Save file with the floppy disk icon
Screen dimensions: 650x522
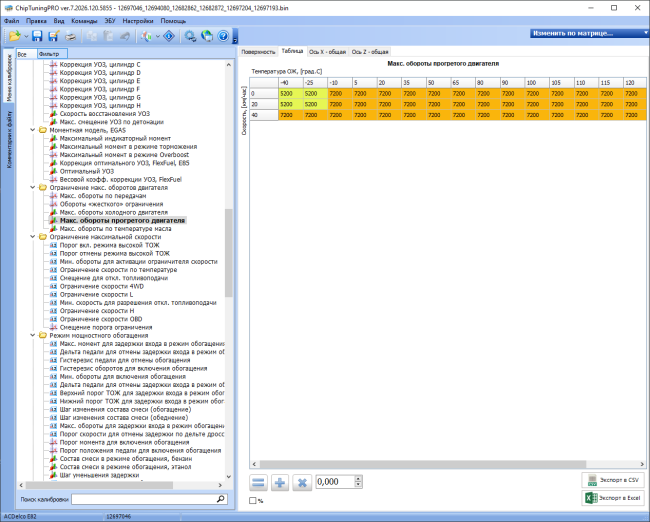click(37, 36)
